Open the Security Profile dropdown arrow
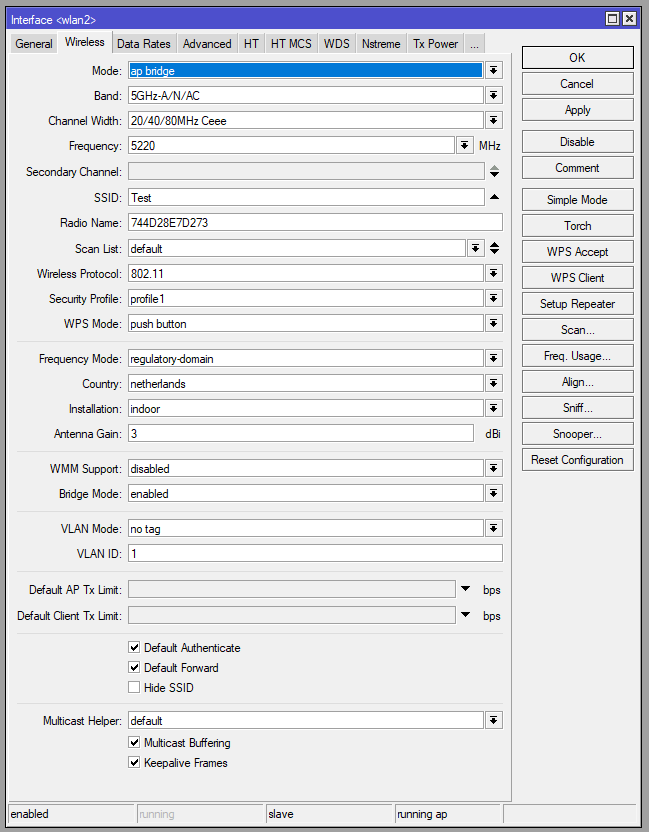This screenshot has height=832, width=649. click(x=494, y=298)
